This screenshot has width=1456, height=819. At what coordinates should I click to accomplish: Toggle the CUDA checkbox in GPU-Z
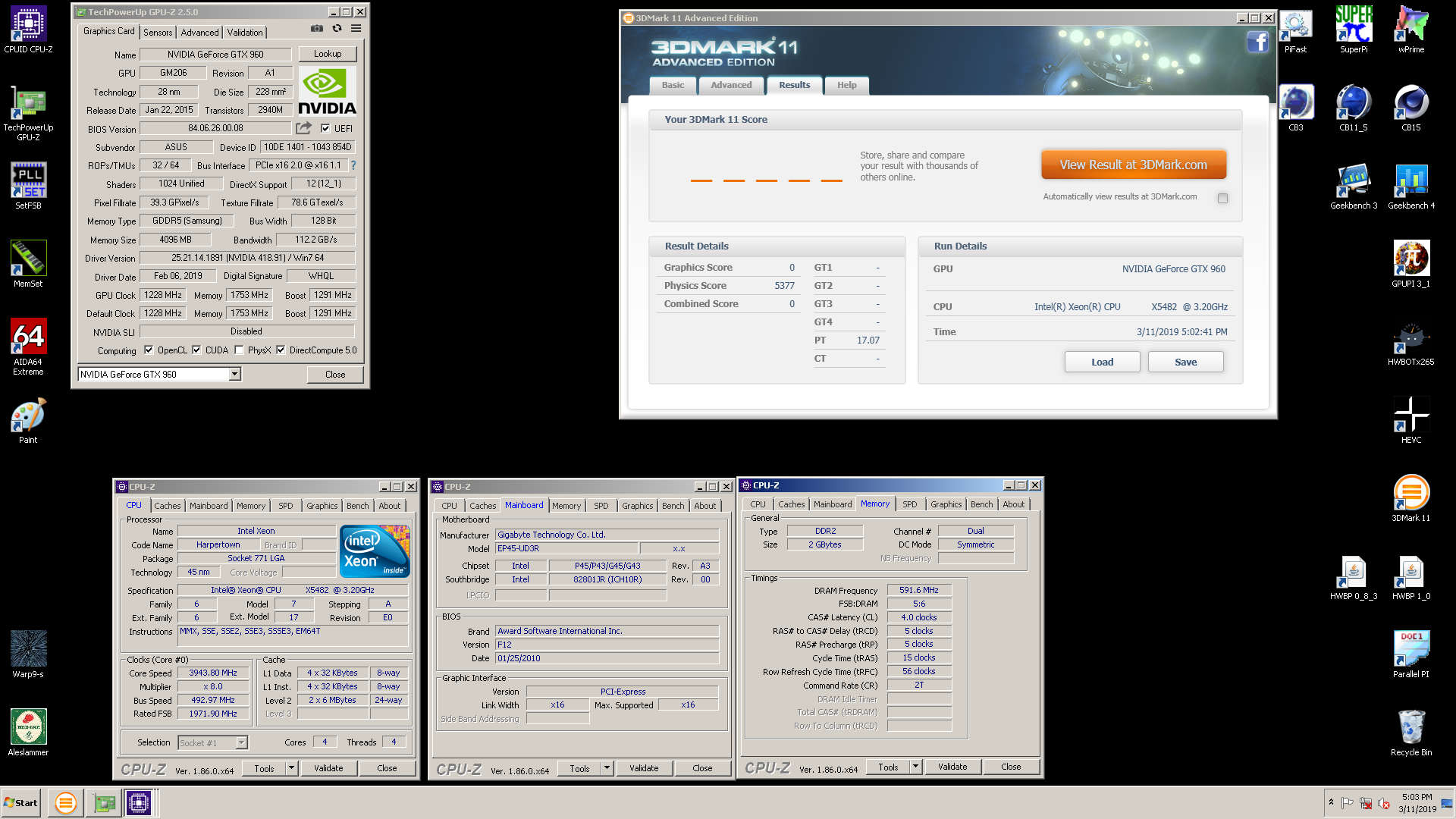tap(196, 350)
